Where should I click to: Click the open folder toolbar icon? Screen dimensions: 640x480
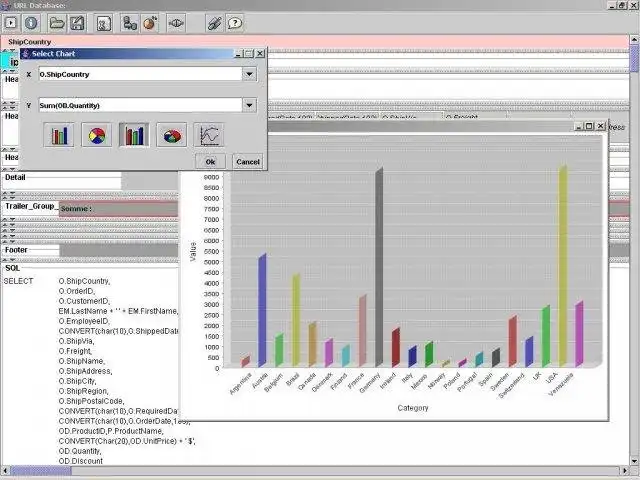[x=57, y=23]
